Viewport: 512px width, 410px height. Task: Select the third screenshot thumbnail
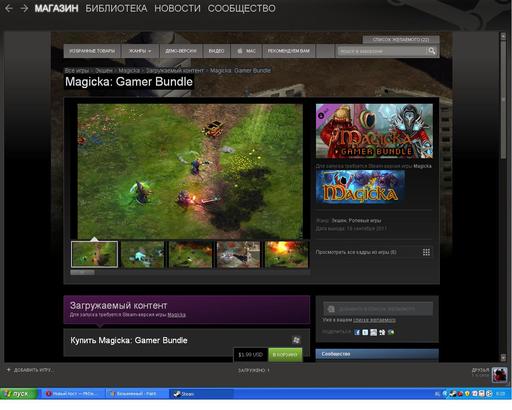click(191, 254)
